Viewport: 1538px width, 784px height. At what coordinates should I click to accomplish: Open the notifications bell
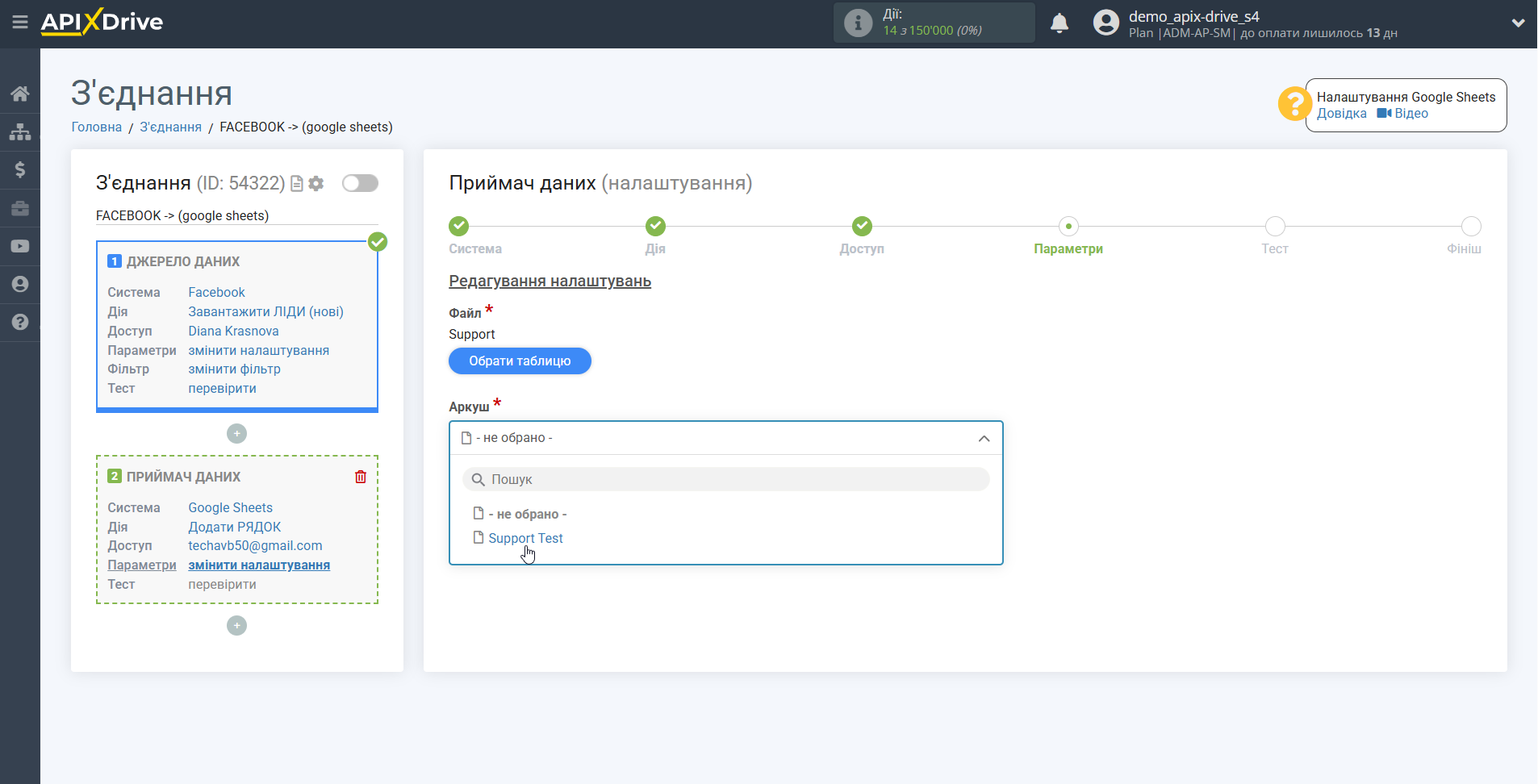(x=1059, y=23)
